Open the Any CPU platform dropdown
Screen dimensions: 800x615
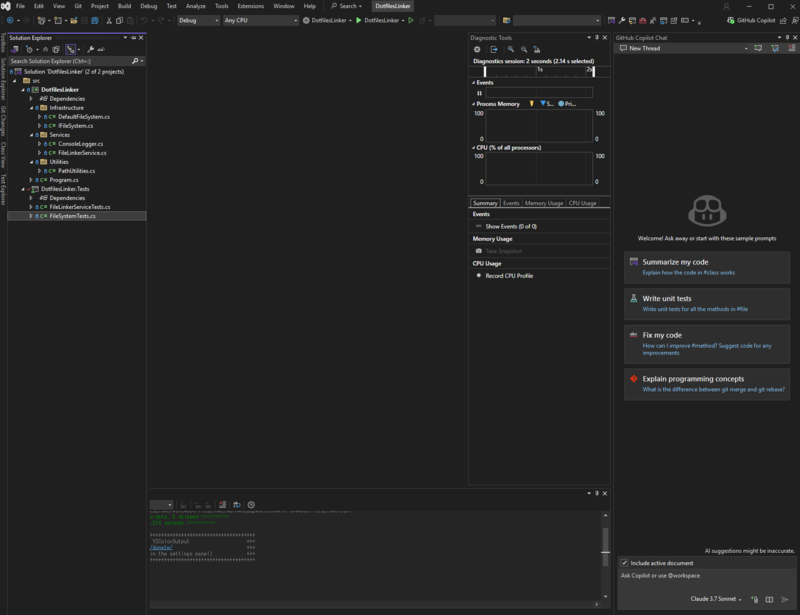(x=261, y=20)
